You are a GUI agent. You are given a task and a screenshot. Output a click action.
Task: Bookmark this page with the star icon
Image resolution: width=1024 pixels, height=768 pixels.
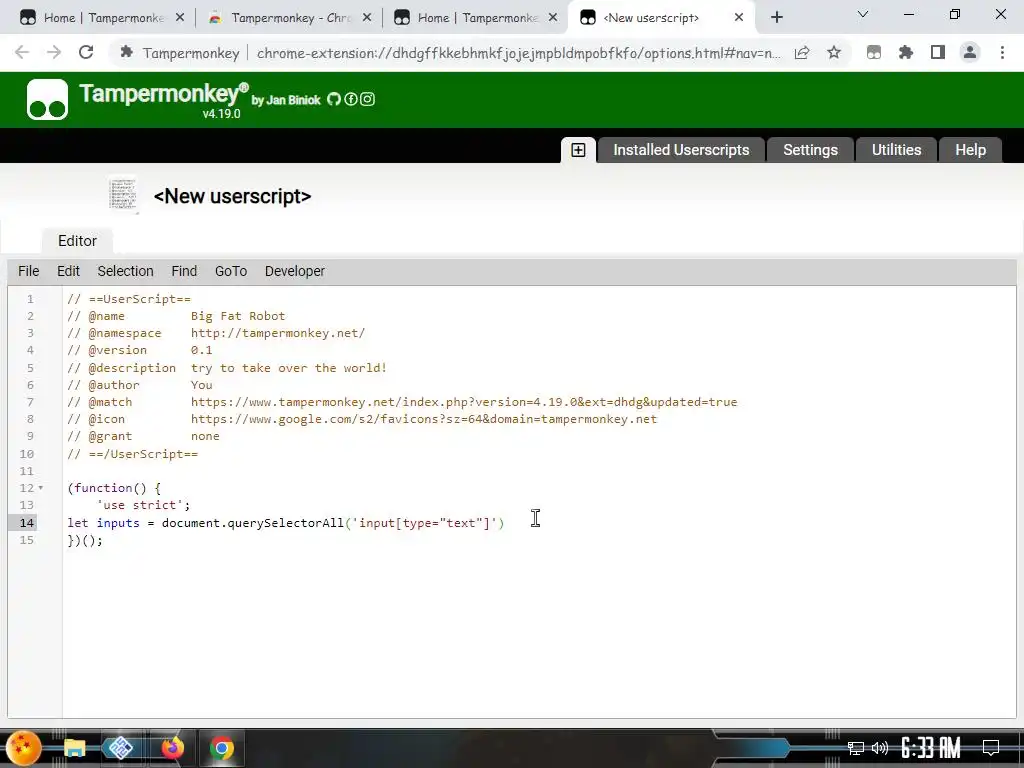click(833, 52)
